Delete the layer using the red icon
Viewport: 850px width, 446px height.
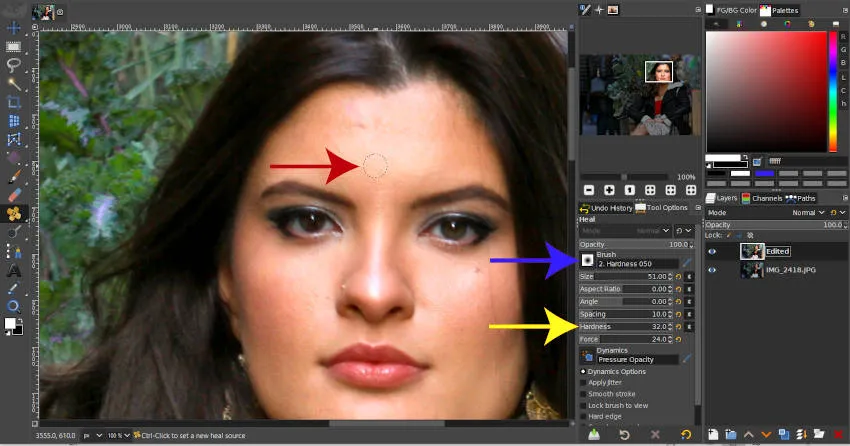(838, 435)
